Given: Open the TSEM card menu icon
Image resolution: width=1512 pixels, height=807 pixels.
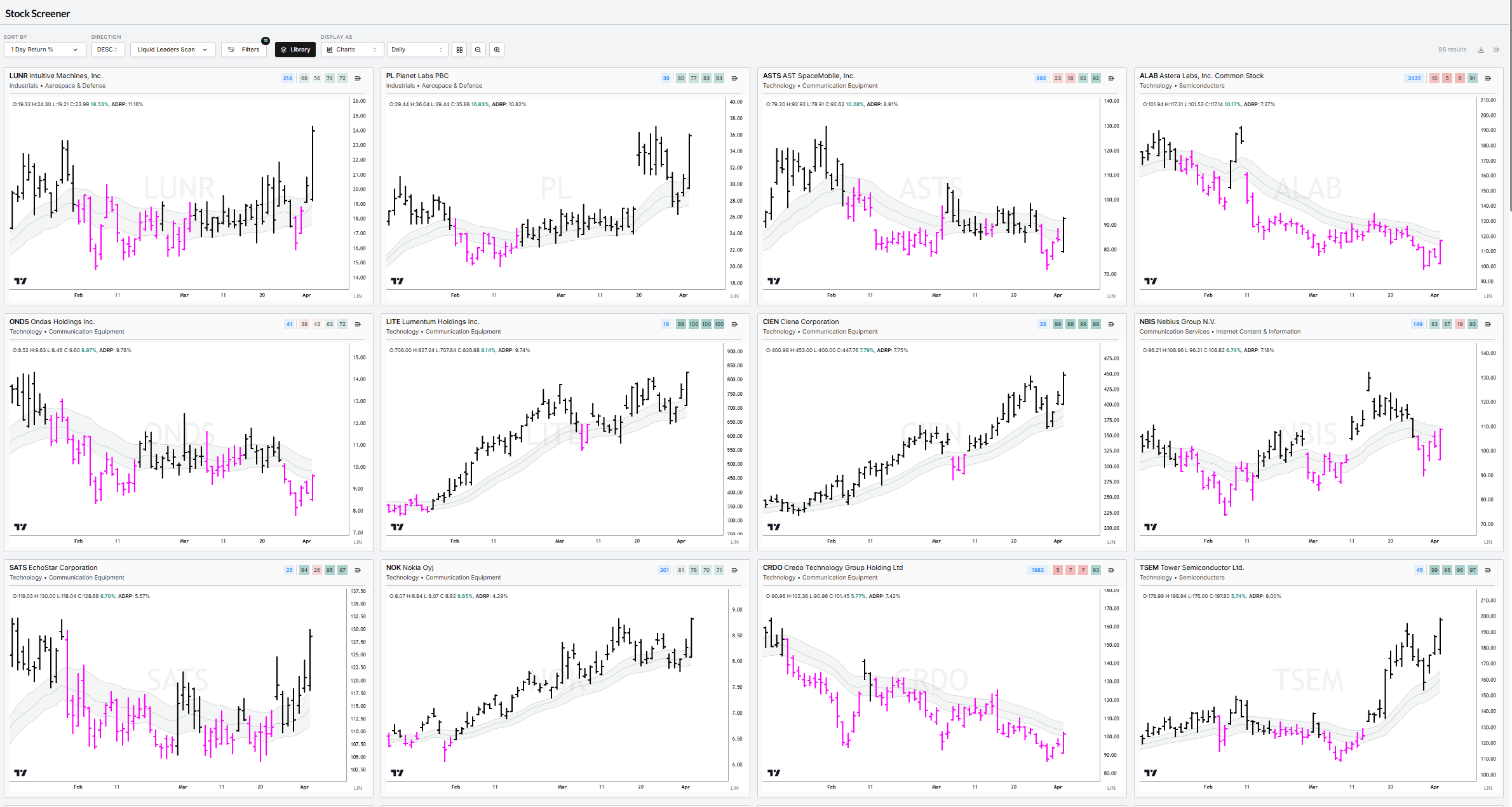Looking at the screenshot, I should tap(1488, 570).
